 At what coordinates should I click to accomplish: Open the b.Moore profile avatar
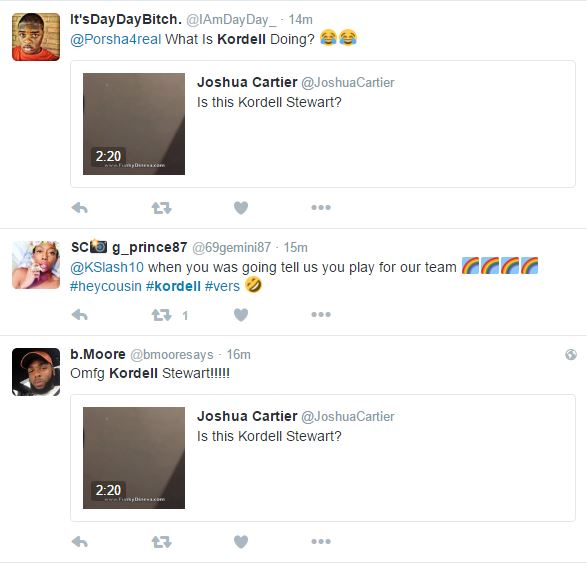[x=36, y=372]
